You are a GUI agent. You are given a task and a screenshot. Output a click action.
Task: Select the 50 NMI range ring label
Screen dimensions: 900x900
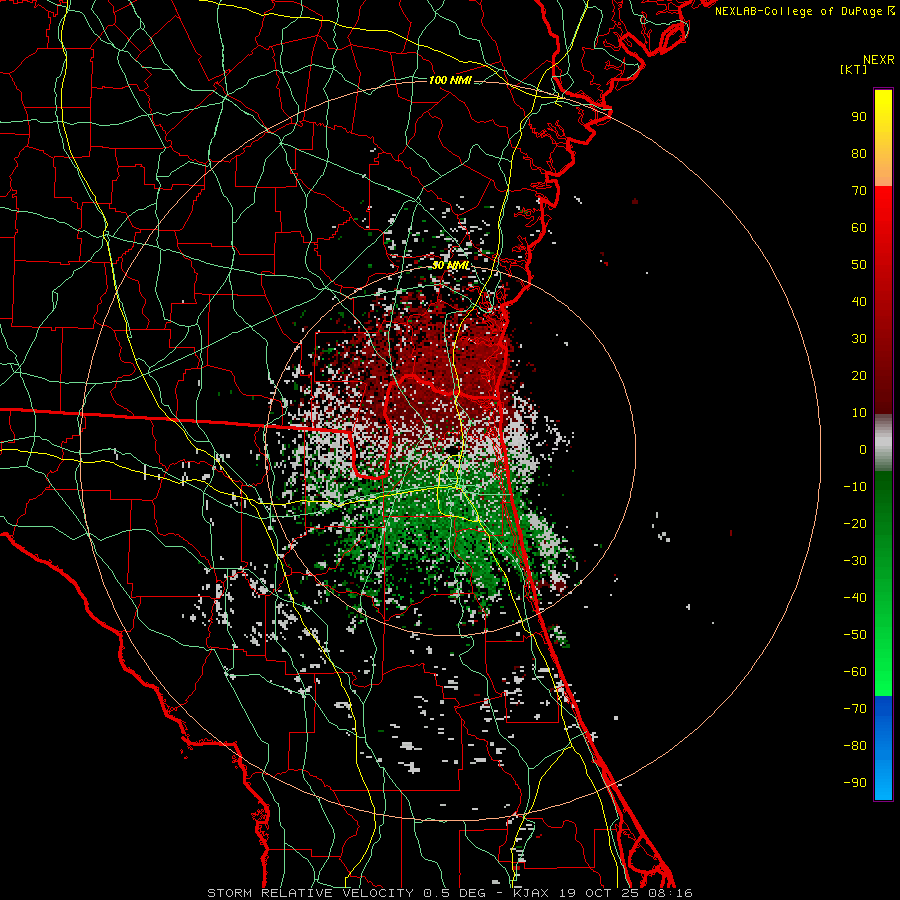(451, 265)
